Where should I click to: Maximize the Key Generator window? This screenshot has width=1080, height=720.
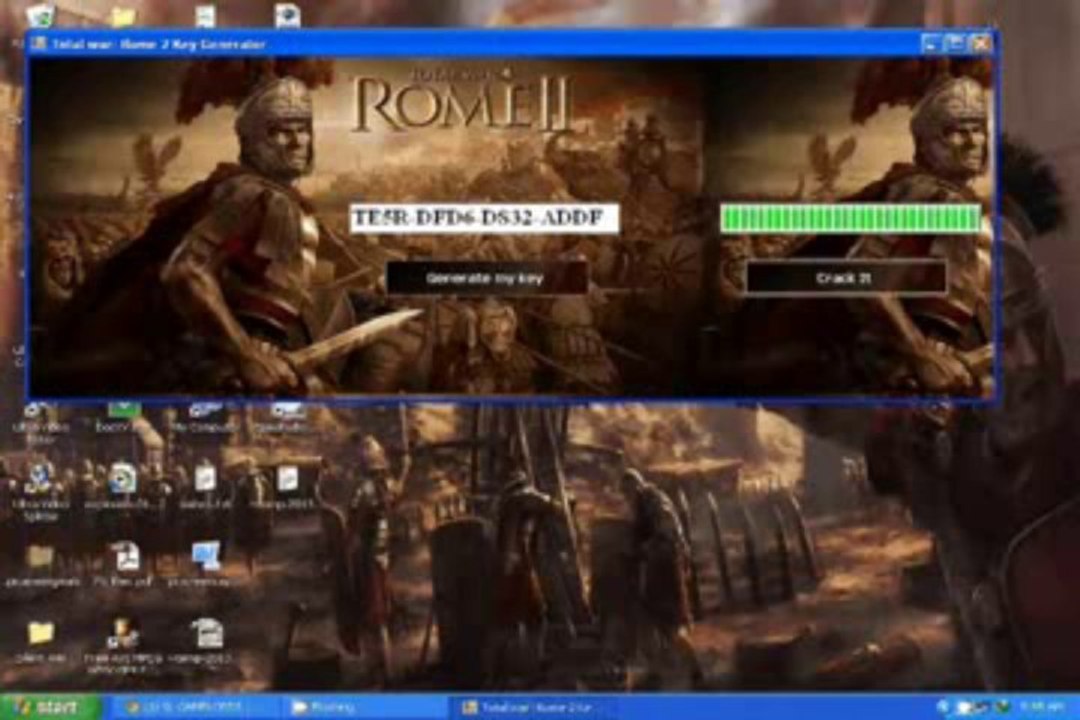coord(955,43)
